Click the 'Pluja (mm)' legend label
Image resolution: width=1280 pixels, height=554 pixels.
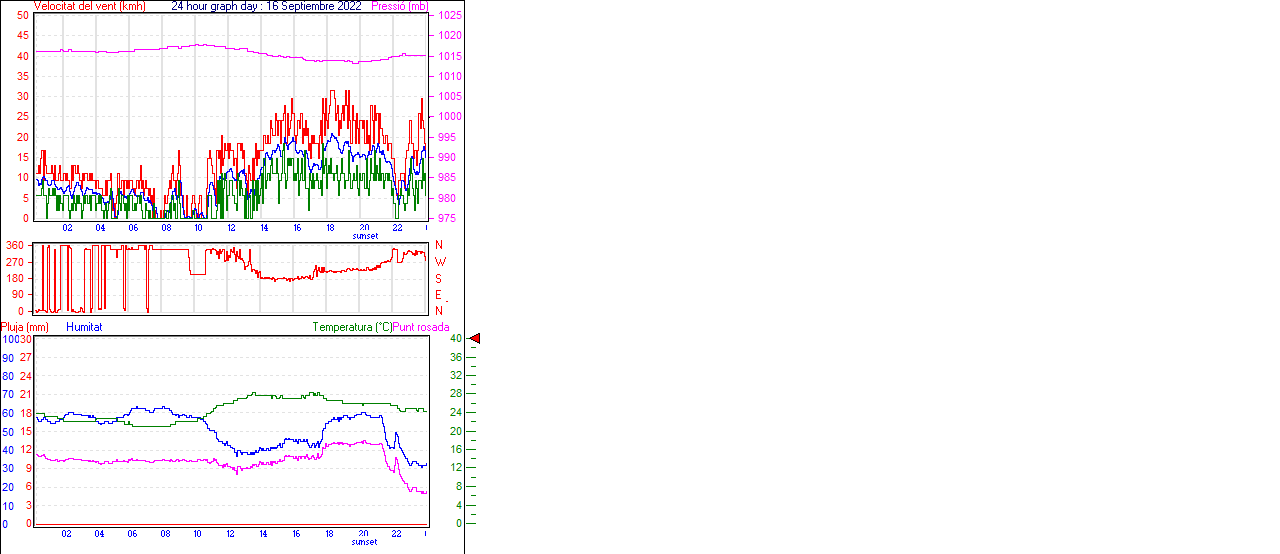tap(25, 327)
